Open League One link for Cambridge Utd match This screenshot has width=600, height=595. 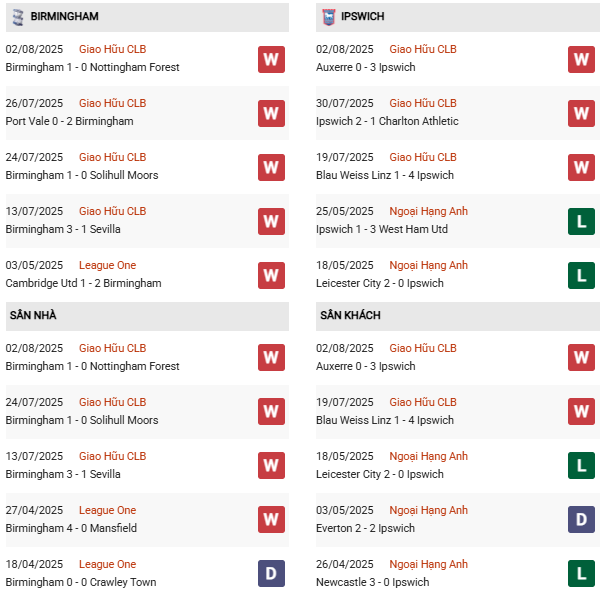[107, 265]
